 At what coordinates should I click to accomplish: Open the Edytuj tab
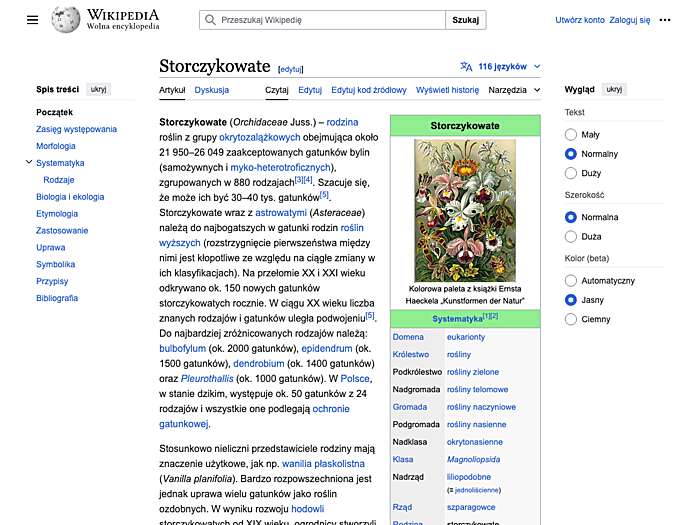pyautogui.click(x=310, y=90)
